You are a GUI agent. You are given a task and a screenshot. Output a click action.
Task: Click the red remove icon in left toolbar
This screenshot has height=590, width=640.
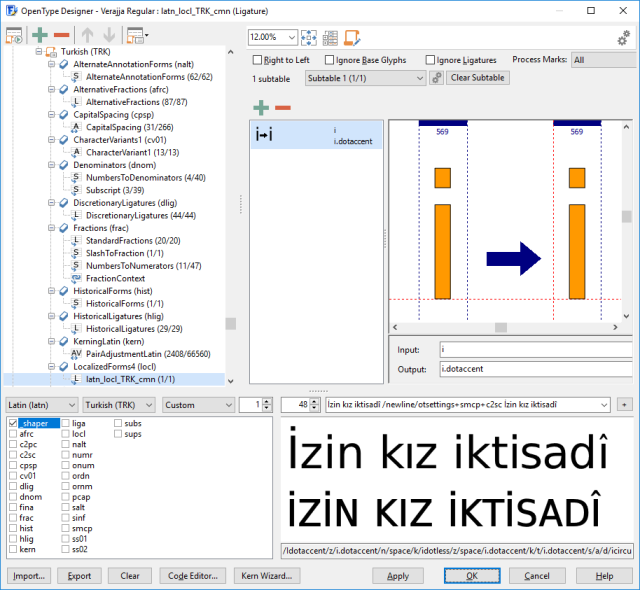click(62, 37)
